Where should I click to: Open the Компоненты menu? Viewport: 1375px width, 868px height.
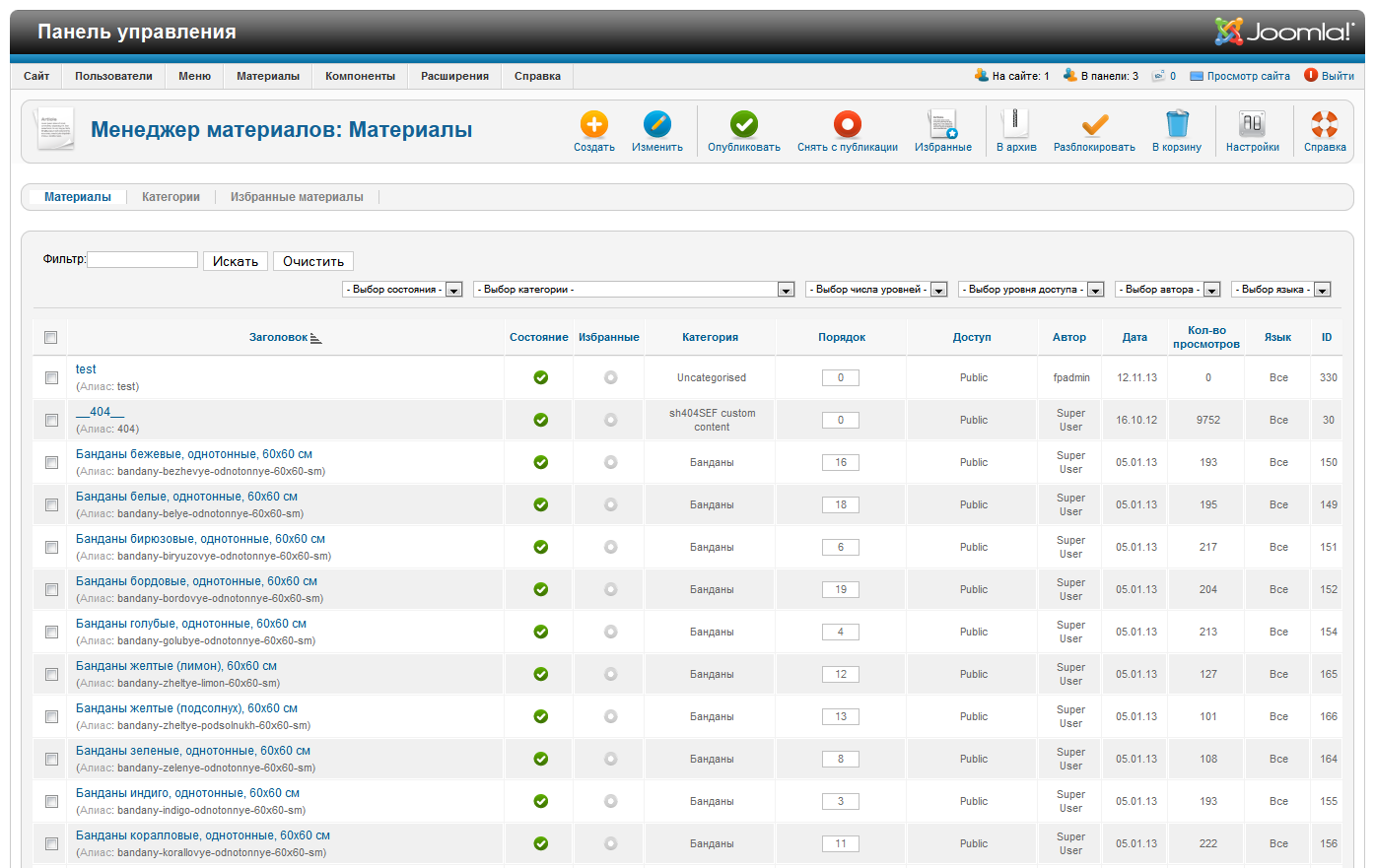tap(360, 76)
